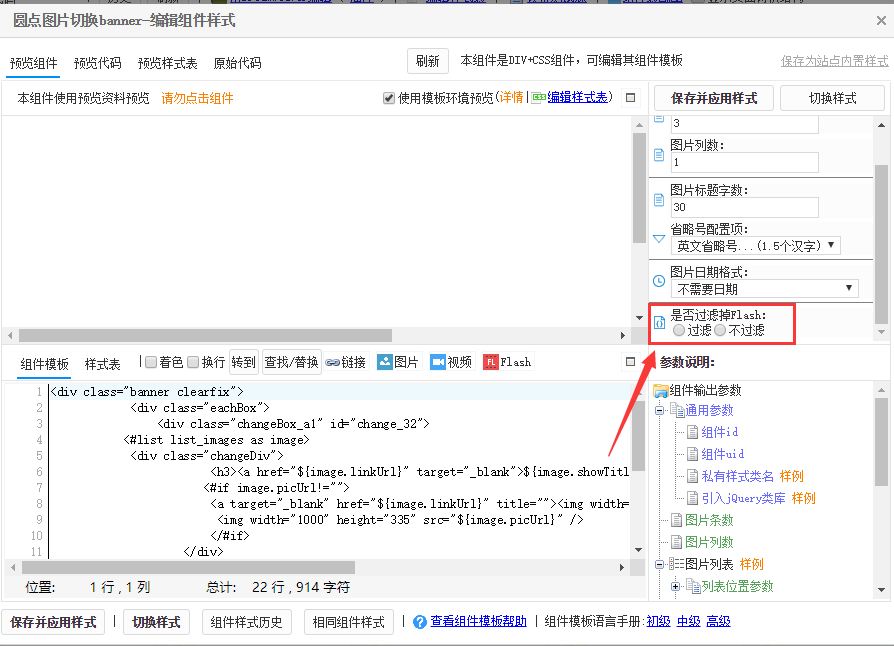894x646 pixels.
Task: Enable the 着色 syntax coloring checkbox
Action: (x=151, y=362)
